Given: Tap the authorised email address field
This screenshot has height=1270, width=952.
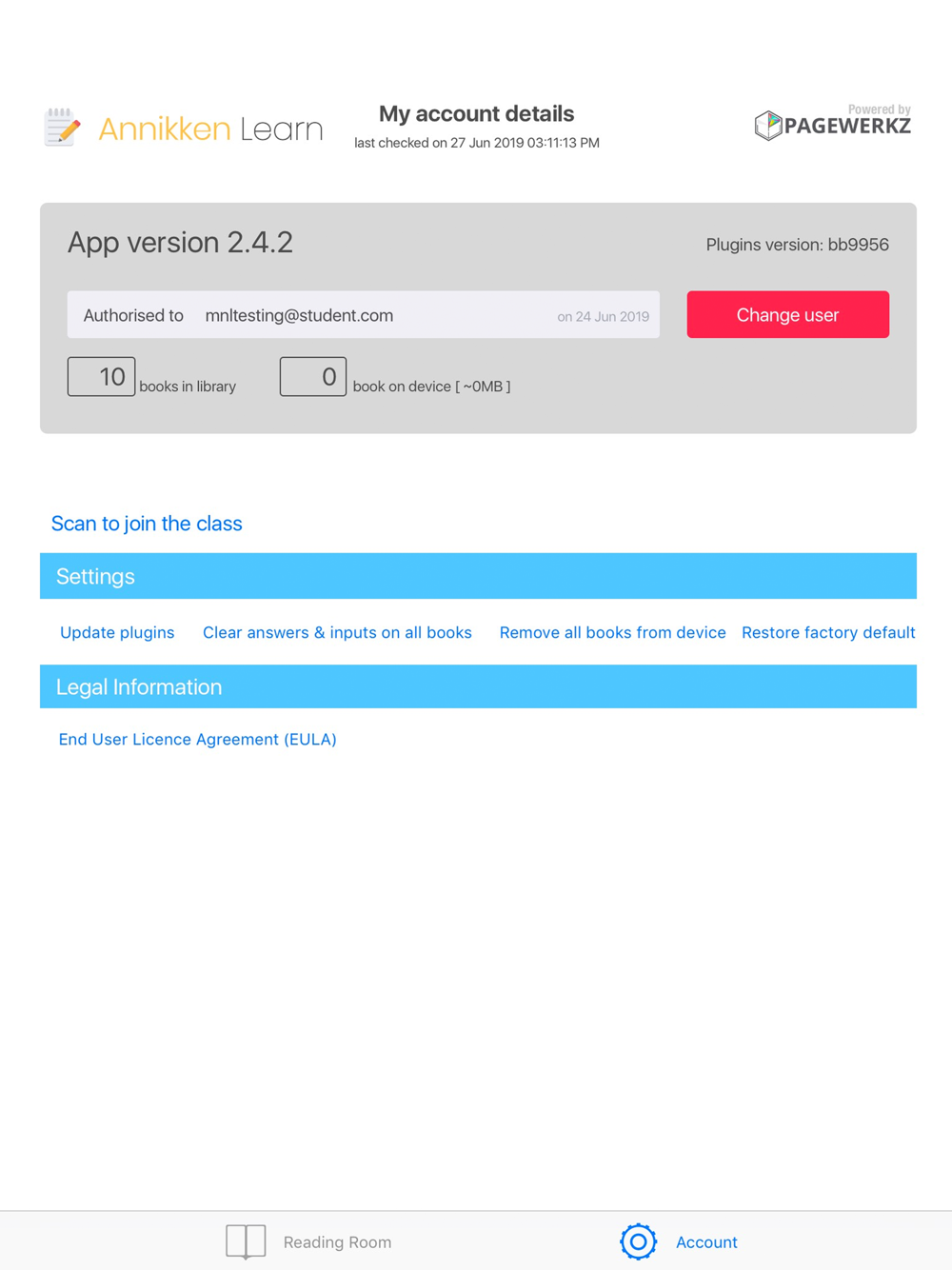Looking at the screenshot, I should click(364, 314).
